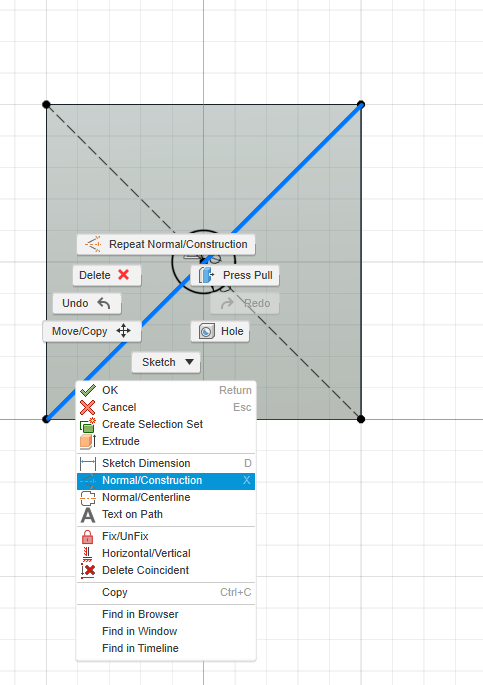The height and width of the screenshot is (685, 483).
Task: Click the Sketch Dimension icon
Action: click(x=88, y=463)
